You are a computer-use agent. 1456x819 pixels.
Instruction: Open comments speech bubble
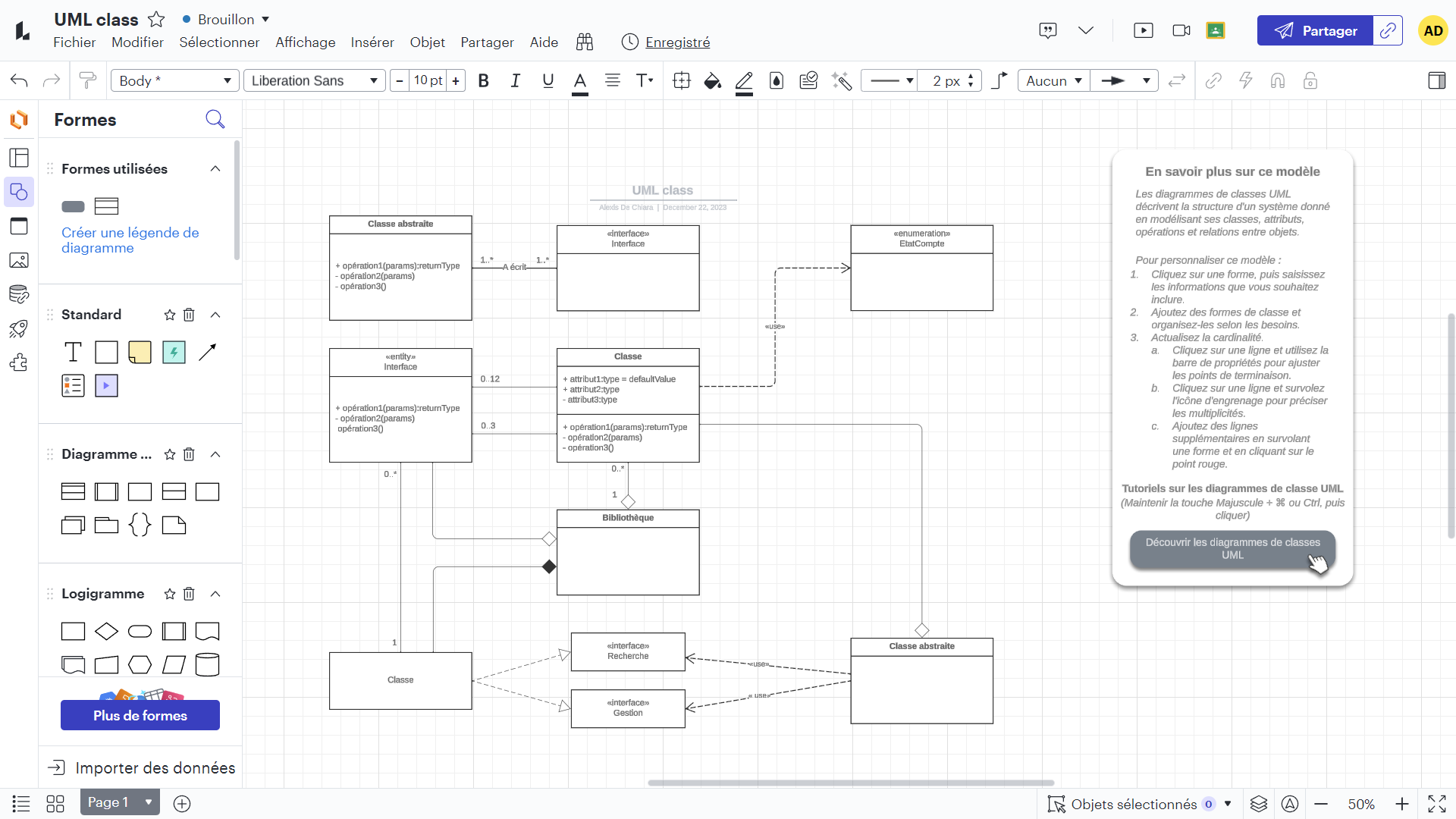click(x=1047, y=30)
